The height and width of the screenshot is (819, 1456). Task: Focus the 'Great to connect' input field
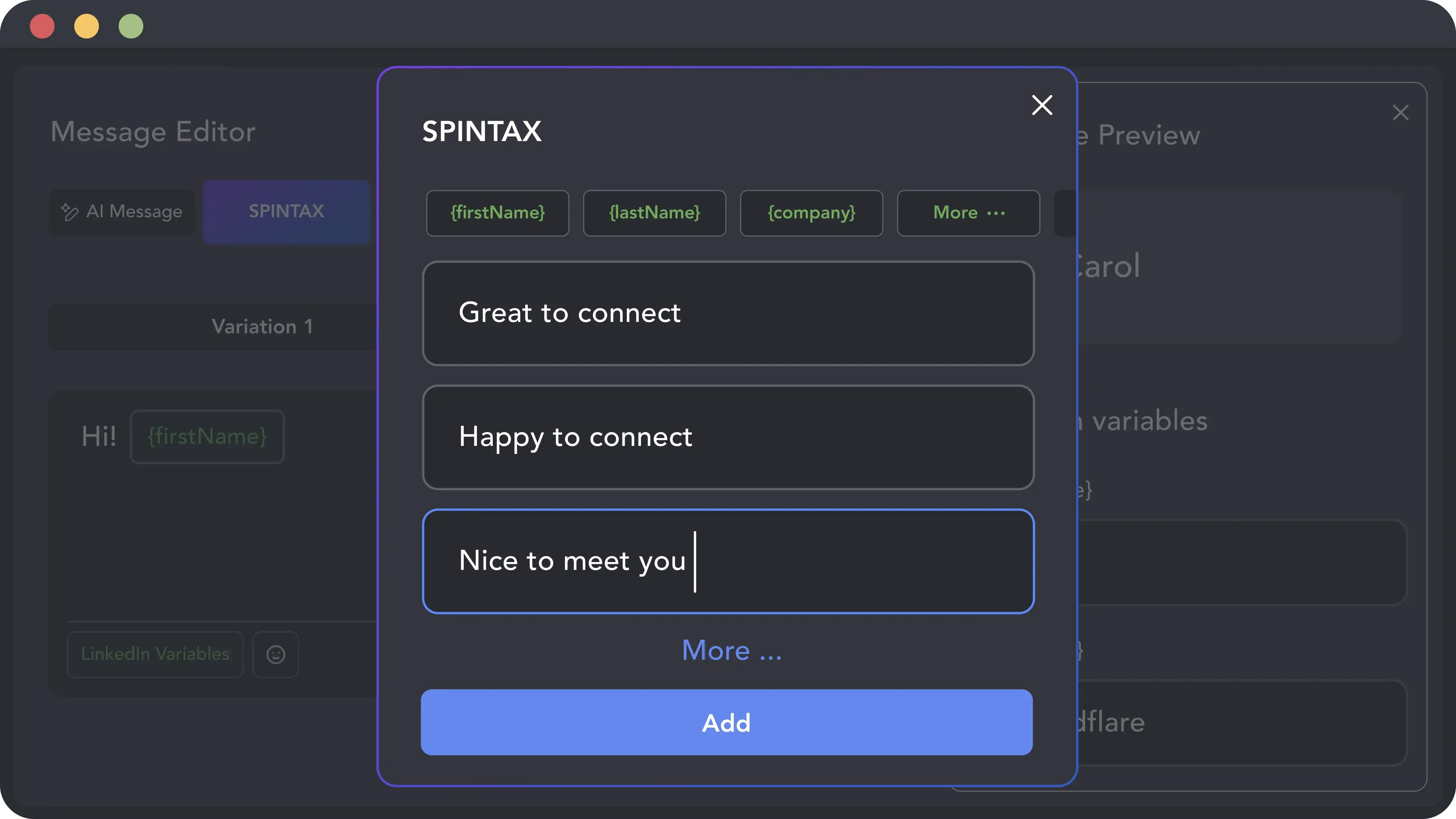[728, 313]
